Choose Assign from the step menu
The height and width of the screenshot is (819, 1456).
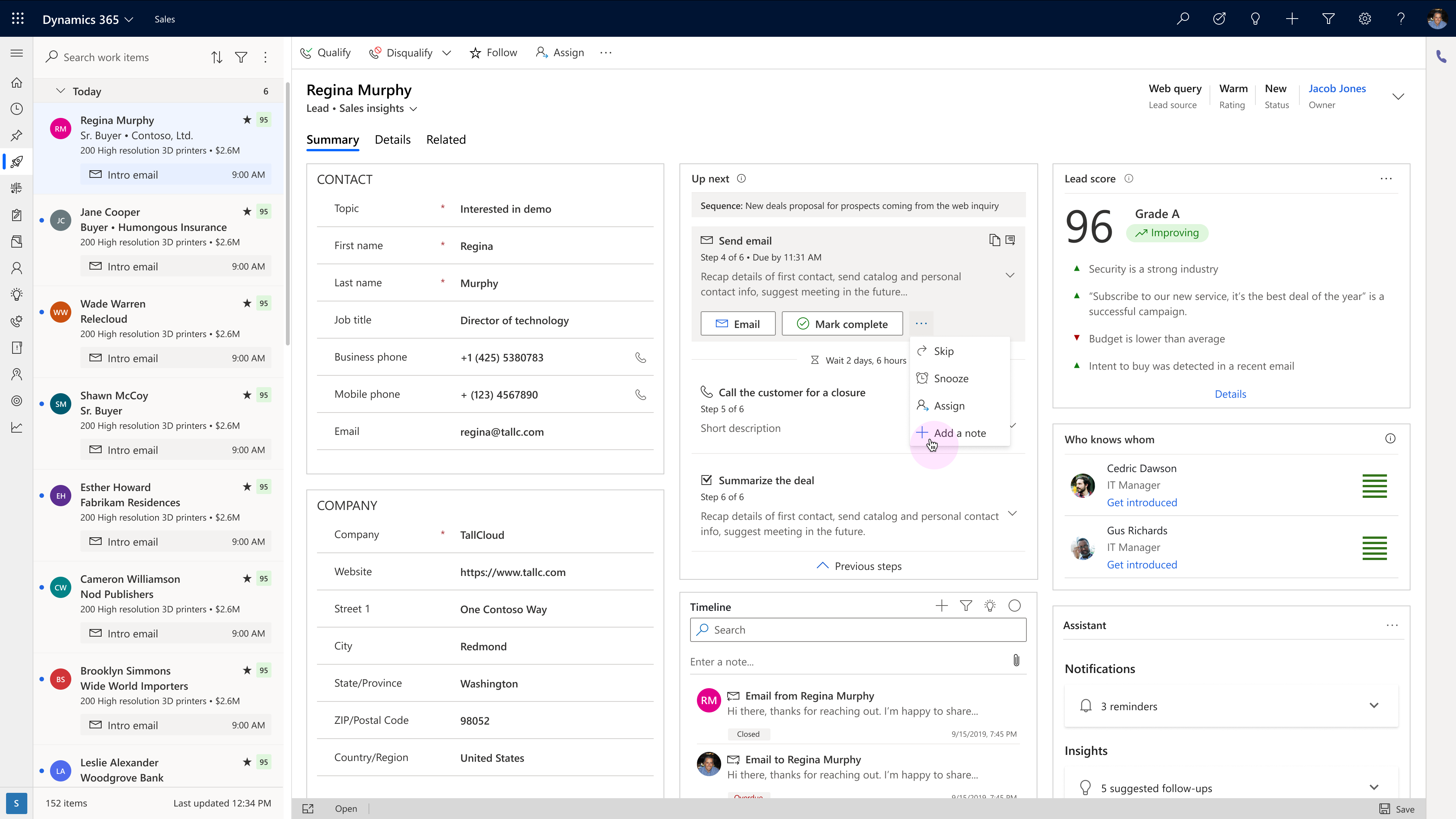click(960, 406)
